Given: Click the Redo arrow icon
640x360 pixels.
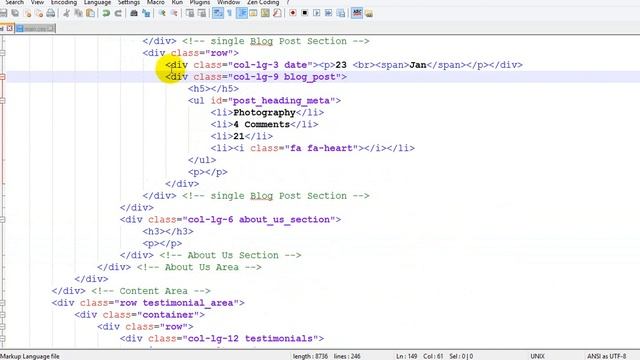Looking at the screenshot, I should tap(118, 13).
